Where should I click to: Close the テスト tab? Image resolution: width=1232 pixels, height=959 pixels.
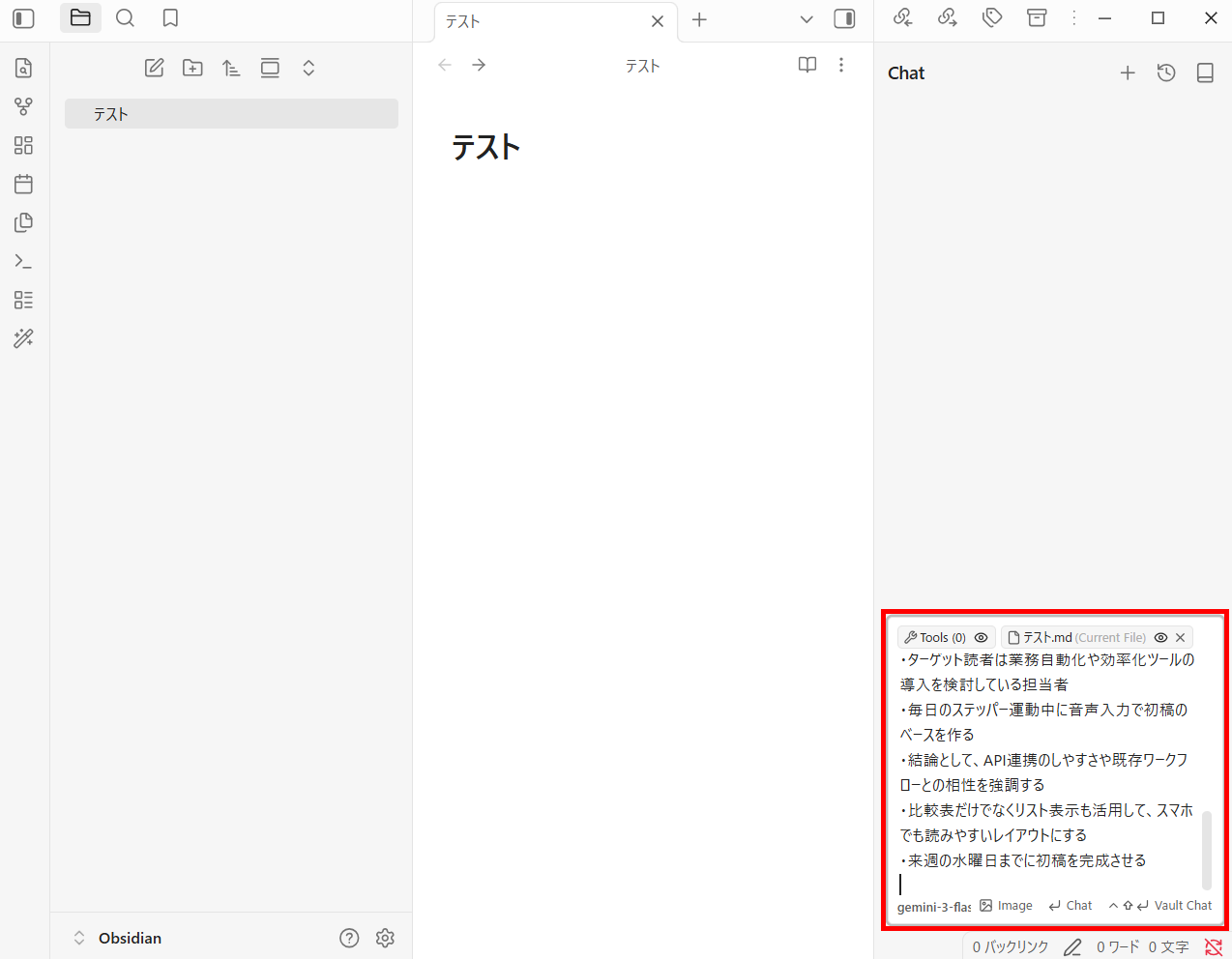pyautogui.click(x=658, y=21)
